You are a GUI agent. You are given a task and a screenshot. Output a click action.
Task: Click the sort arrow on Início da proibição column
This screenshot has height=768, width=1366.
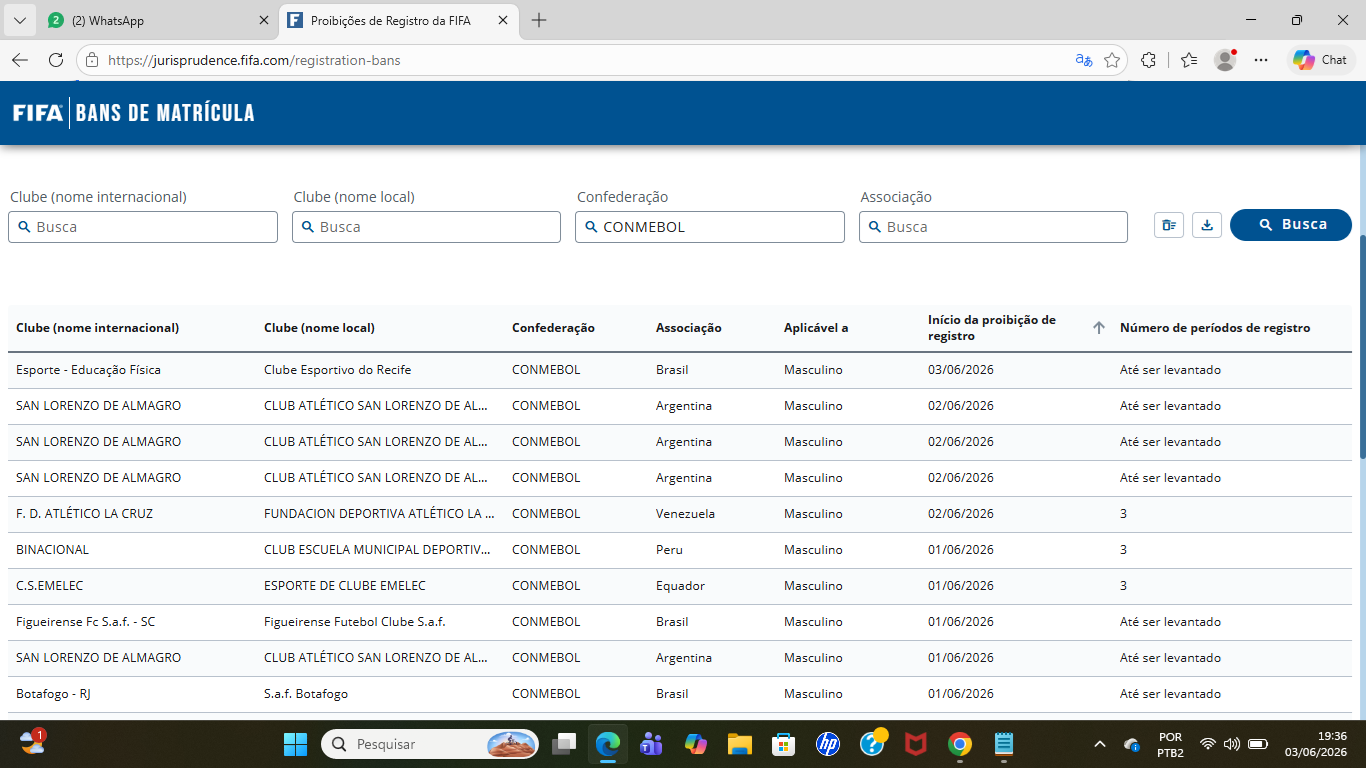(1098, 328)
